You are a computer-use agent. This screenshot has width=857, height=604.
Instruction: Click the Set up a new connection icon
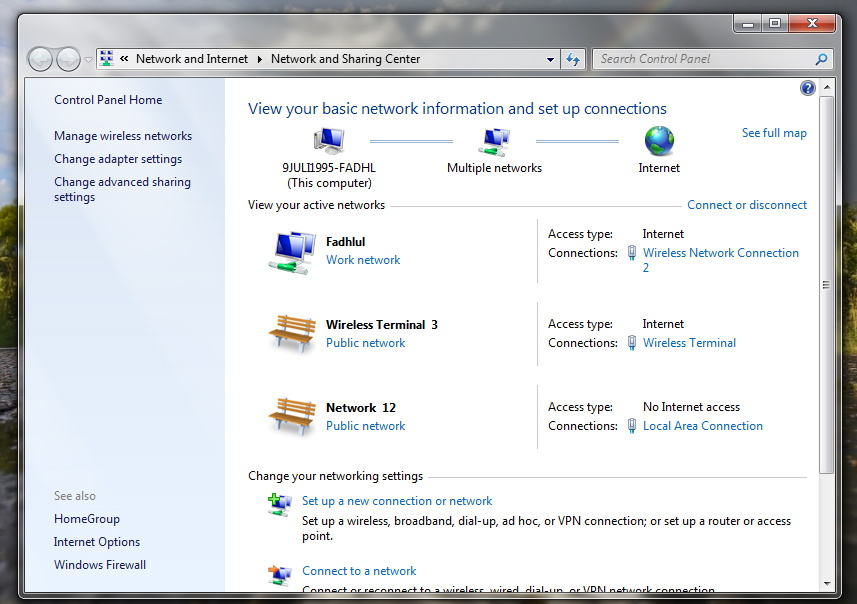[x=279, y=504]
